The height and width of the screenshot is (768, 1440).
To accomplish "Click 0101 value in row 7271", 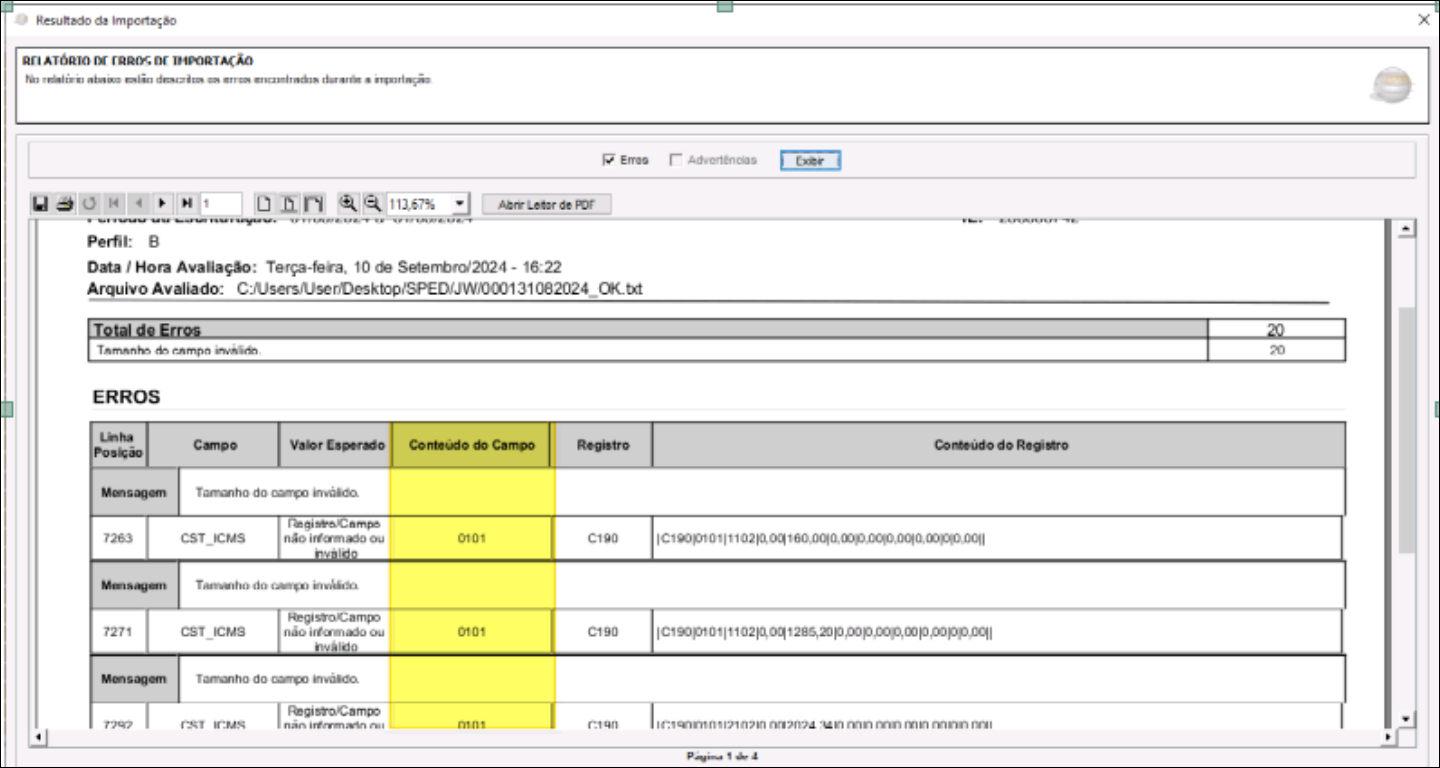I will tap(472, 632).
